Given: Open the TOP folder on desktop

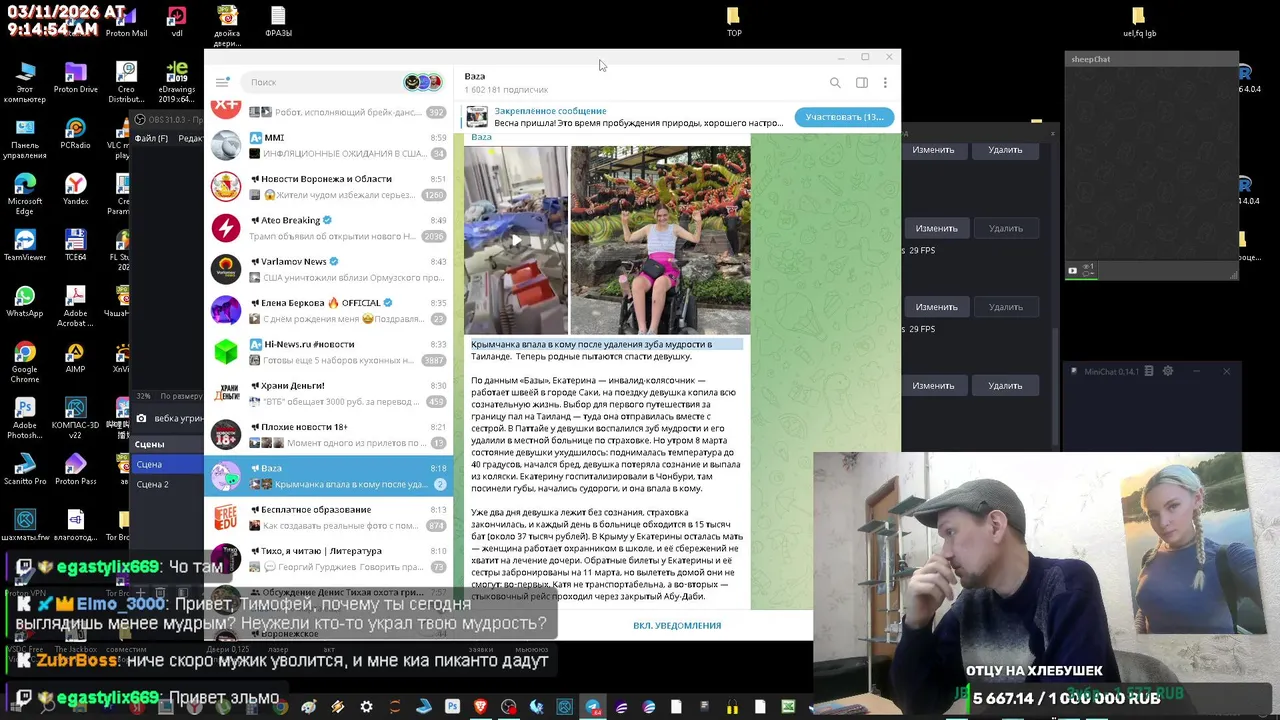Looking at the screenshot, I should [x=734, y=22].
